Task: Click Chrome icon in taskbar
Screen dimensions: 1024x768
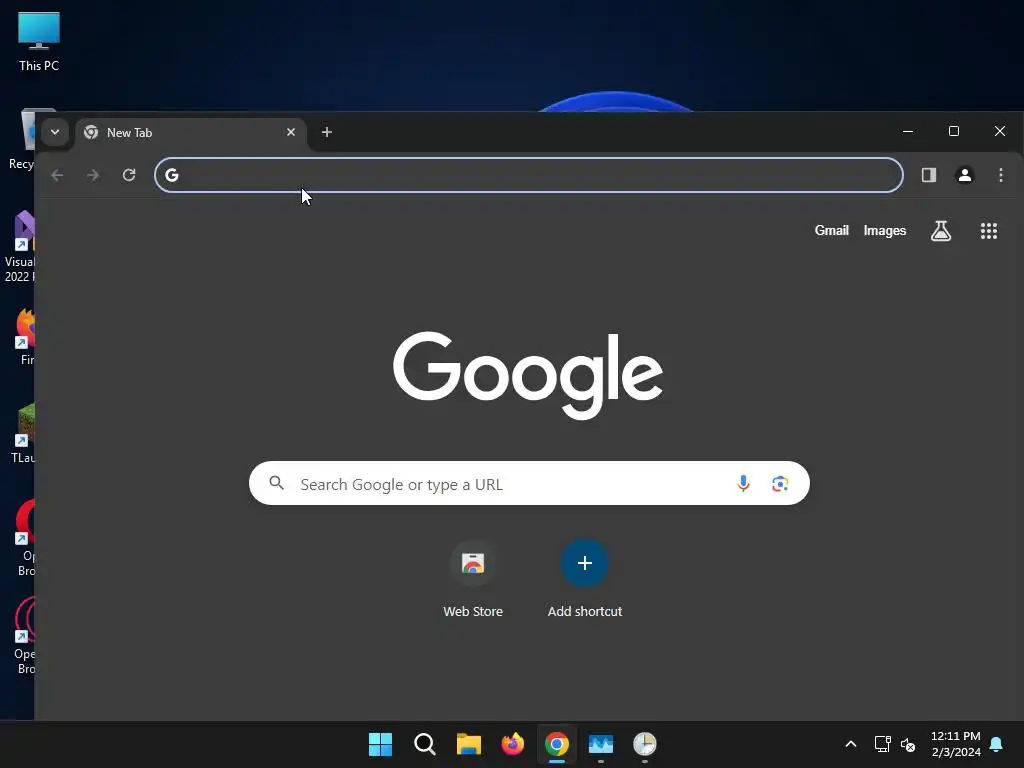Action: click(x=557, y=744)
